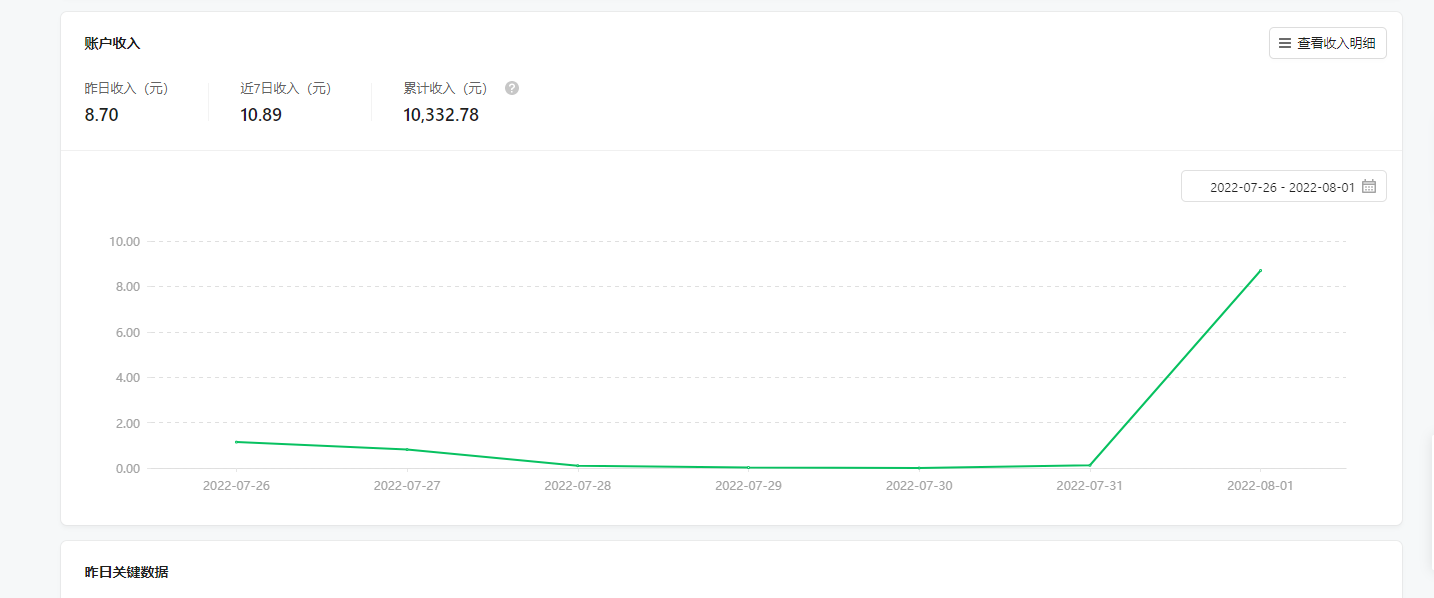Click the chart data point for 2022-07-27
The height and width of the screenshot is (598, 1434).
tap(407, 449)
